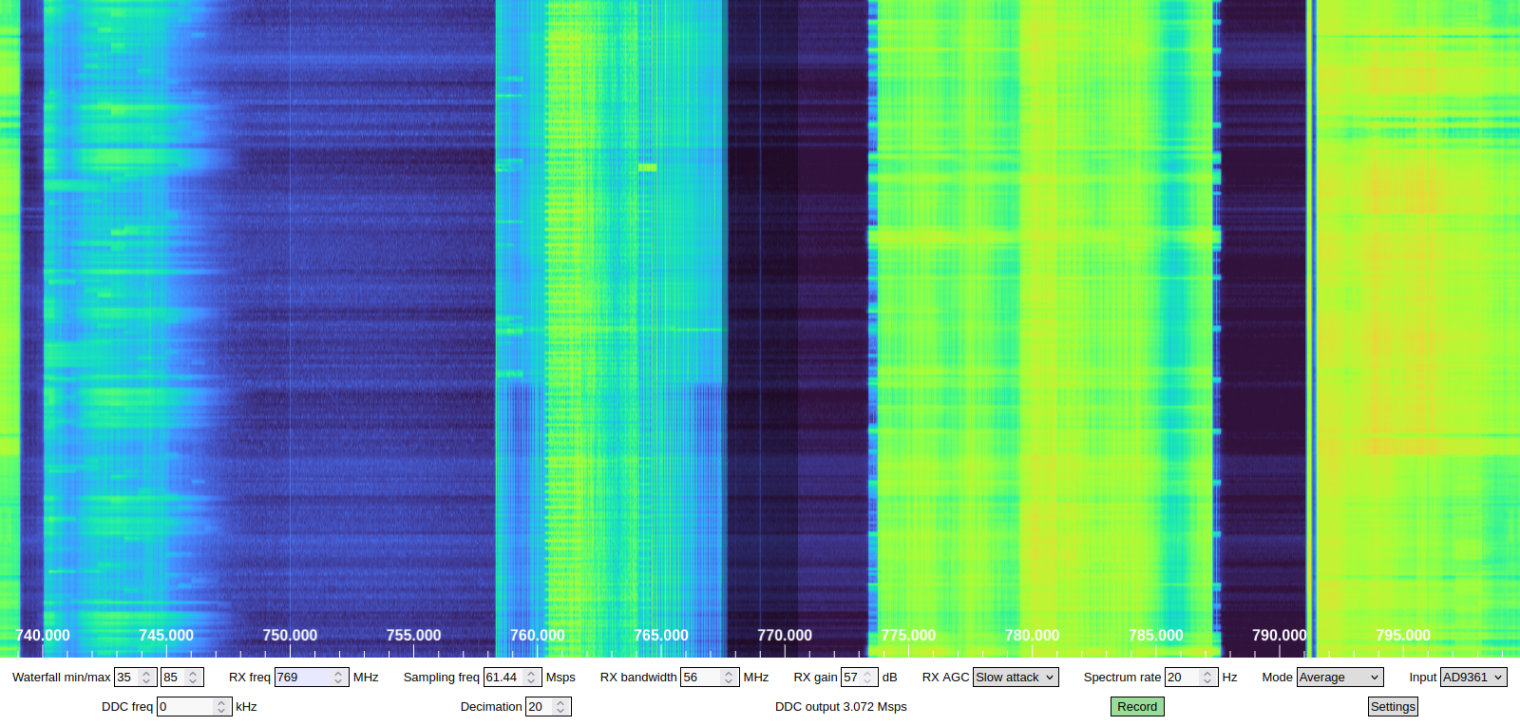This screenshot has width=1520, height=726.
Task: Click the Decimation spinner arrows
Action: click(x=562, y=707)
